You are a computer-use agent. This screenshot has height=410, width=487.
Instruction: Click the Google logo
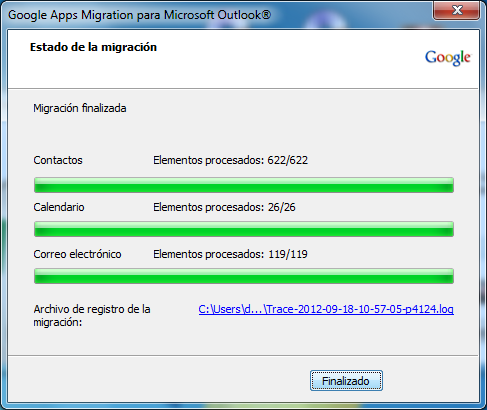[448, 58]
